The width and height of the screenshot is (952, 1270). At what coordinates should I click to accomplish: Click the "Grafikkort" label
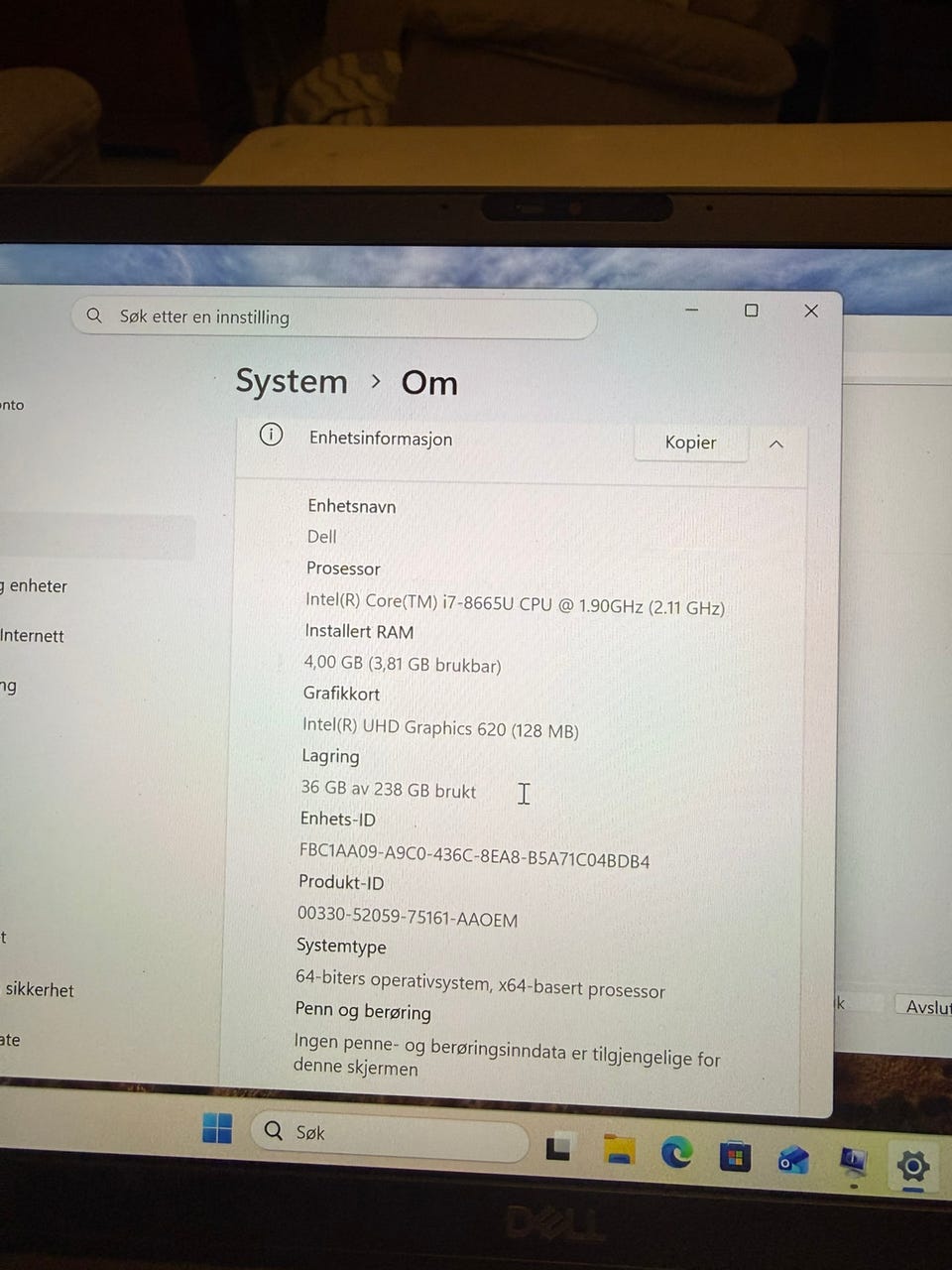point(341,694)
